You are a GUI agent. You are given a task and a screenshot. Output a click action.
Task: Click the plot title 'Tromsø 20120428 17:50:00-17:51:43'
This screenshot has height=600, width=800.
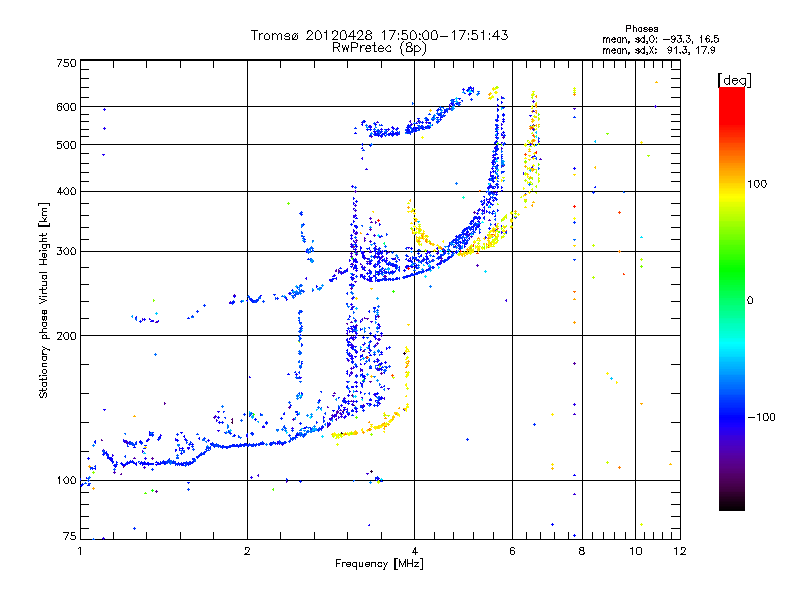[x=379, y=35]
